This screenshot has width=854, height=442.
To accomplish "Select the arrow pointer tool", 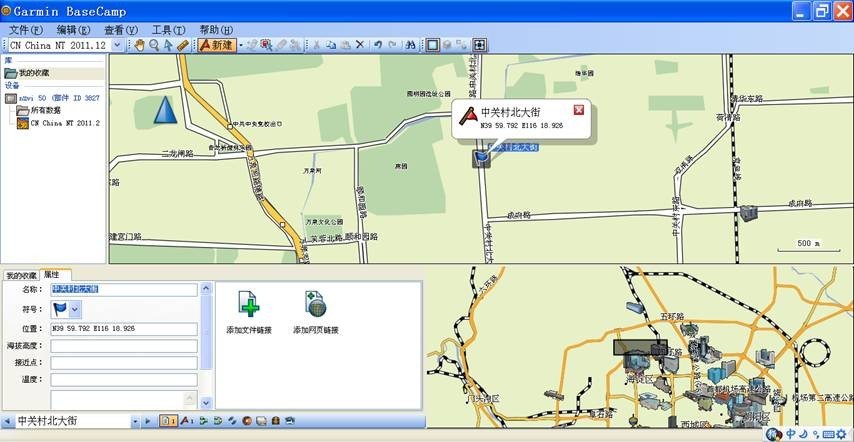I will coord(168,45).
